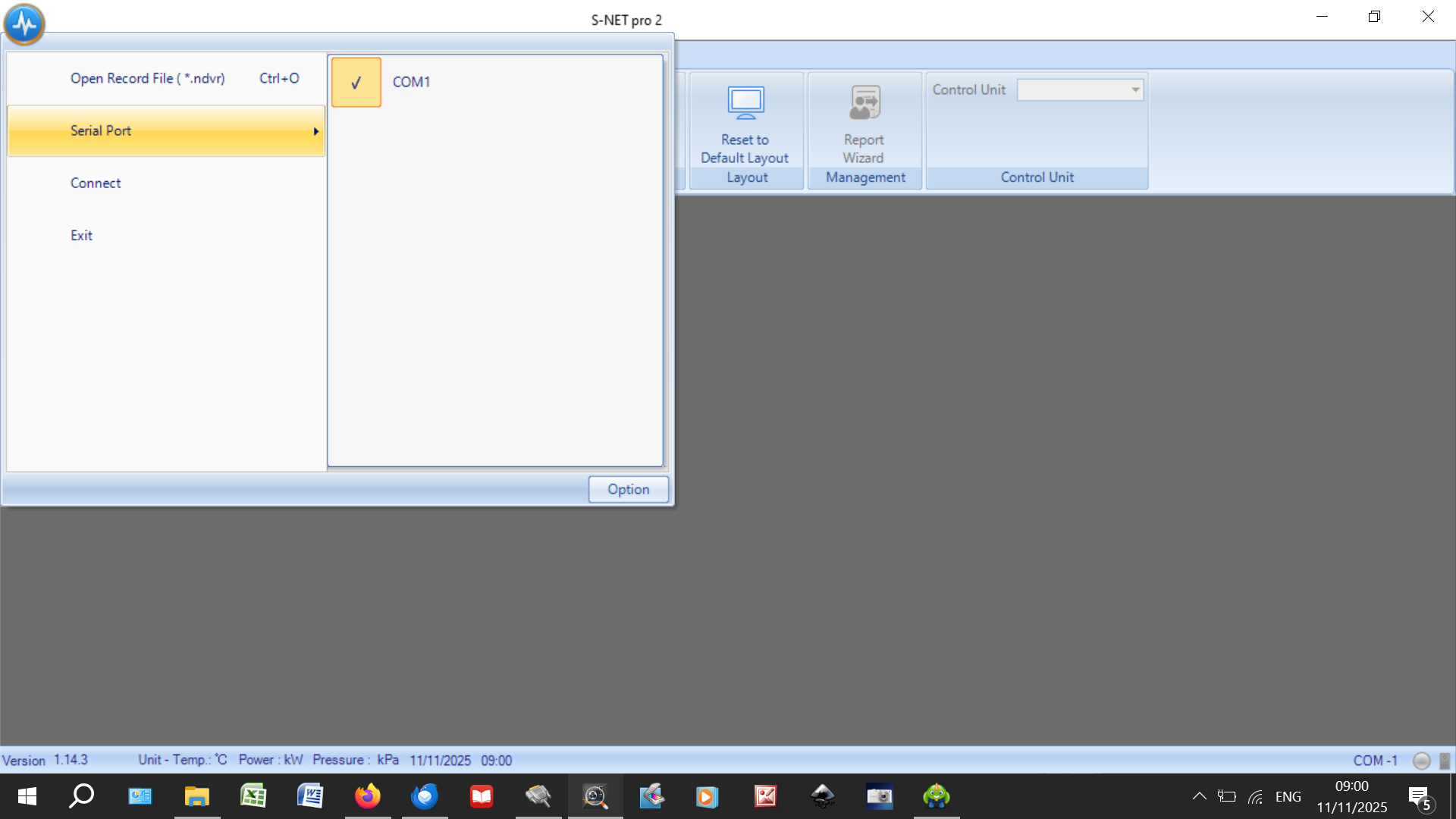Launch Excel from the taskbar
Image resolution: width=1456 pixels, height=819 pixels.
tap(253, 796)
